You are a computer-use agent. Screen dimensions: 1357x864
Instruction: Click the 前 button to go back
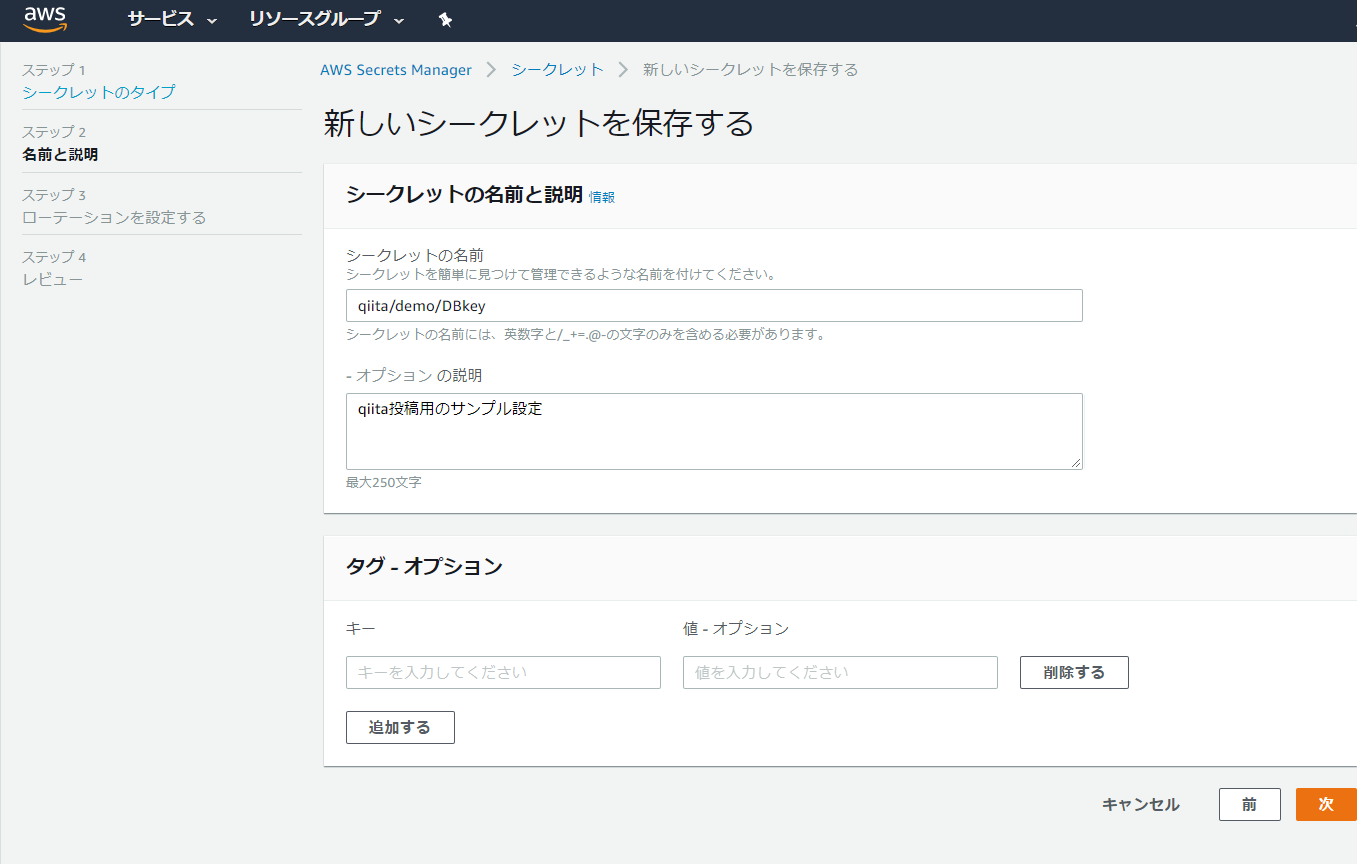(1249, 804)
